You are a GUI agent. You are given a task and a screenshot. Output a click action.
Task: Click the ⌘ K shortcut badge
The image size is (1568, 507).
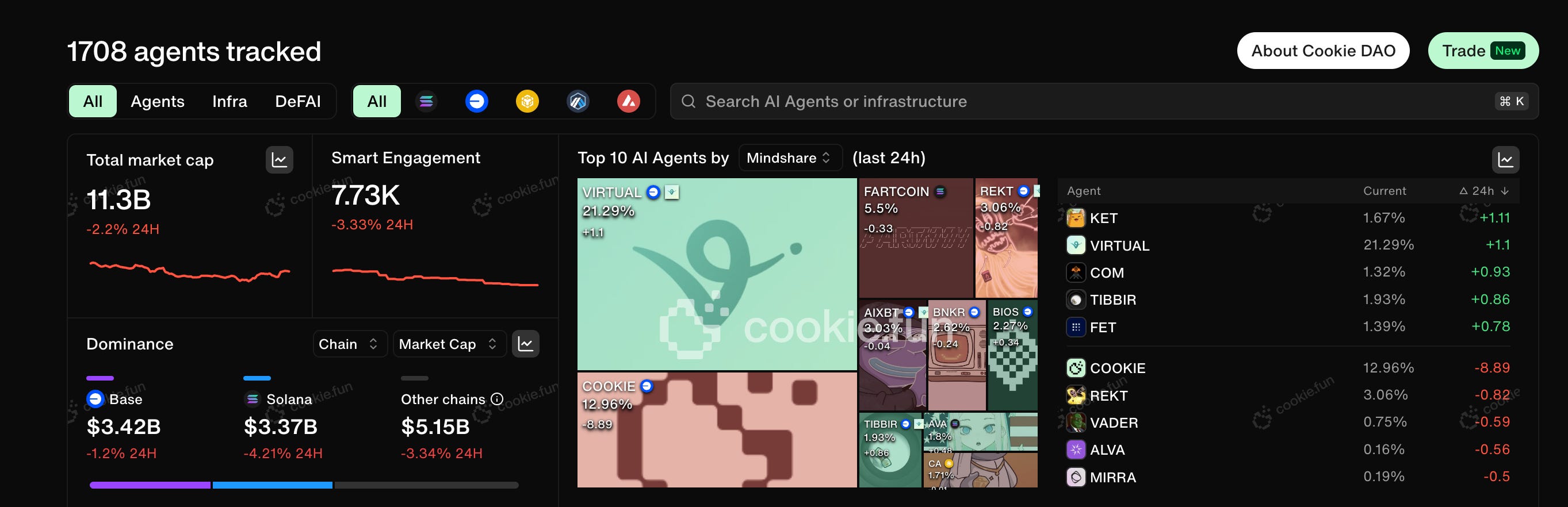coord(1512,101)
